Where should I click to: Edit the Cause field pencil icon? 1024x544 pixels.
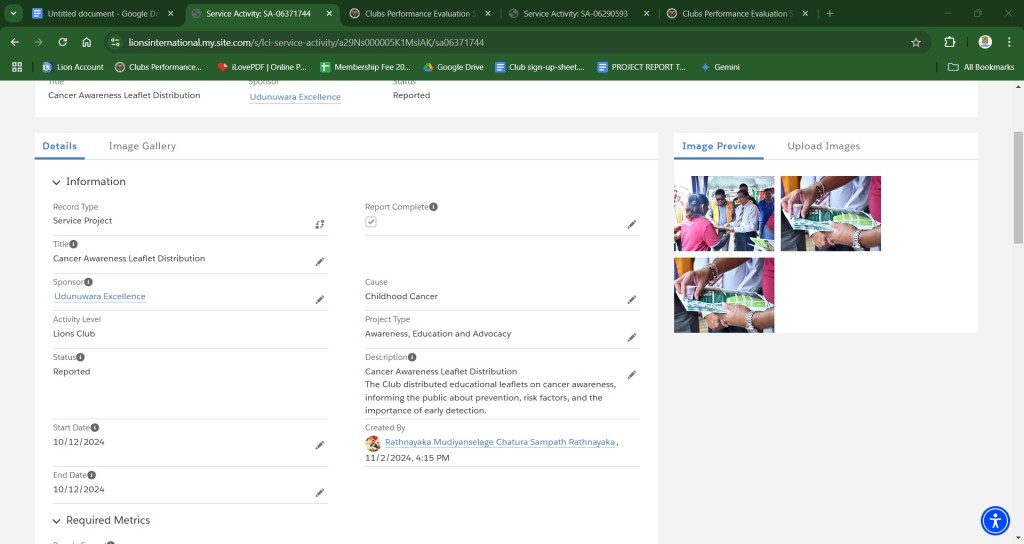[632, 300]
